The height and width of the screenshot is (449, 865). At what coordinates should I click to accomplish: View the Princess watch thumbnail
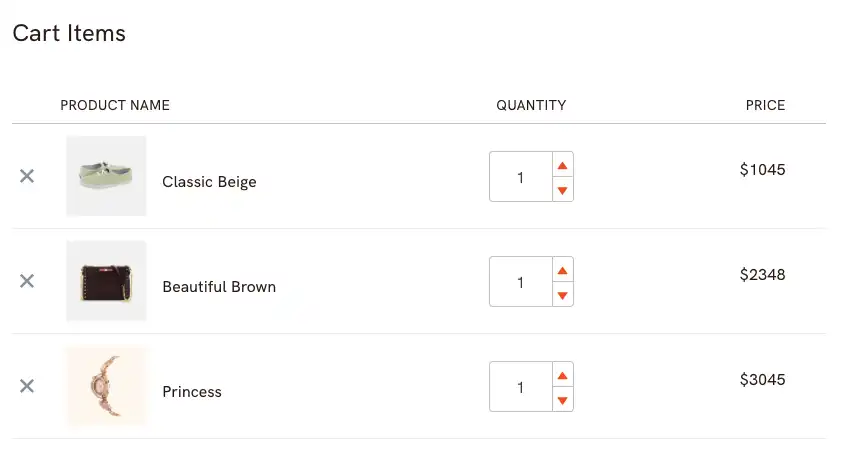[106, 386]
